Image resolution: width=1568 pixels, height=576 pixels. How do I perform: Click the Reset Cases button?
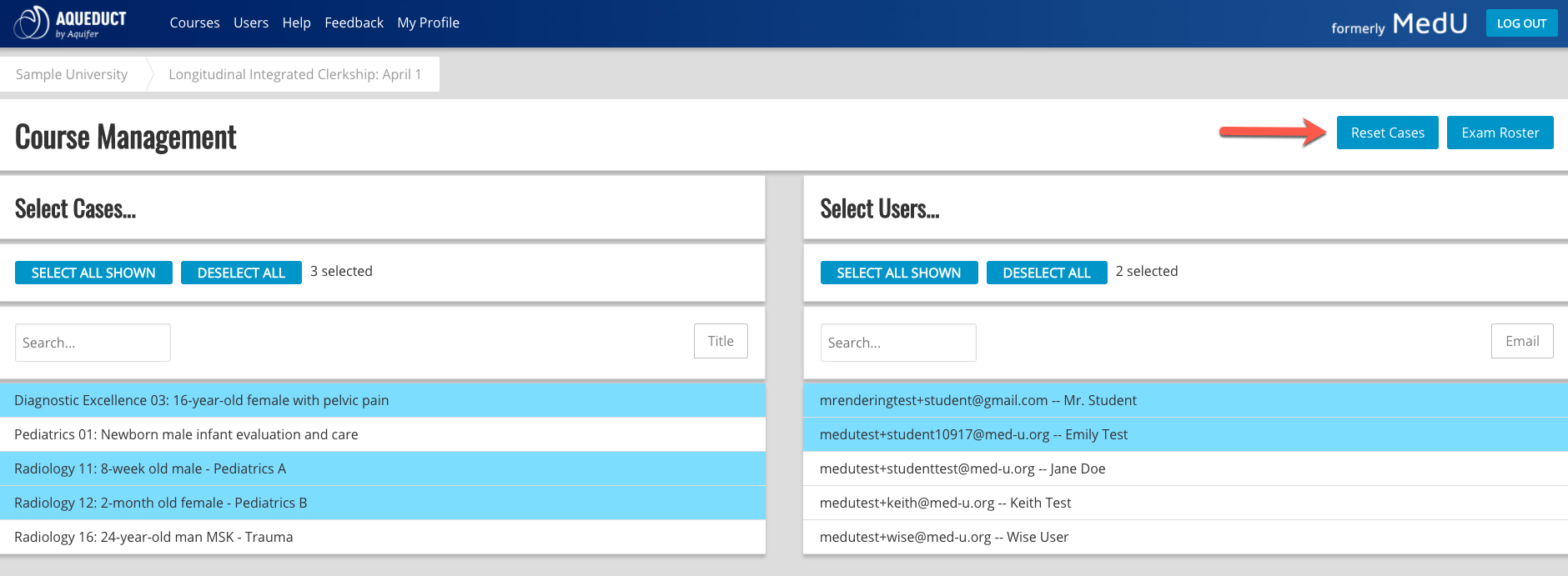(x=1387, y=133)
